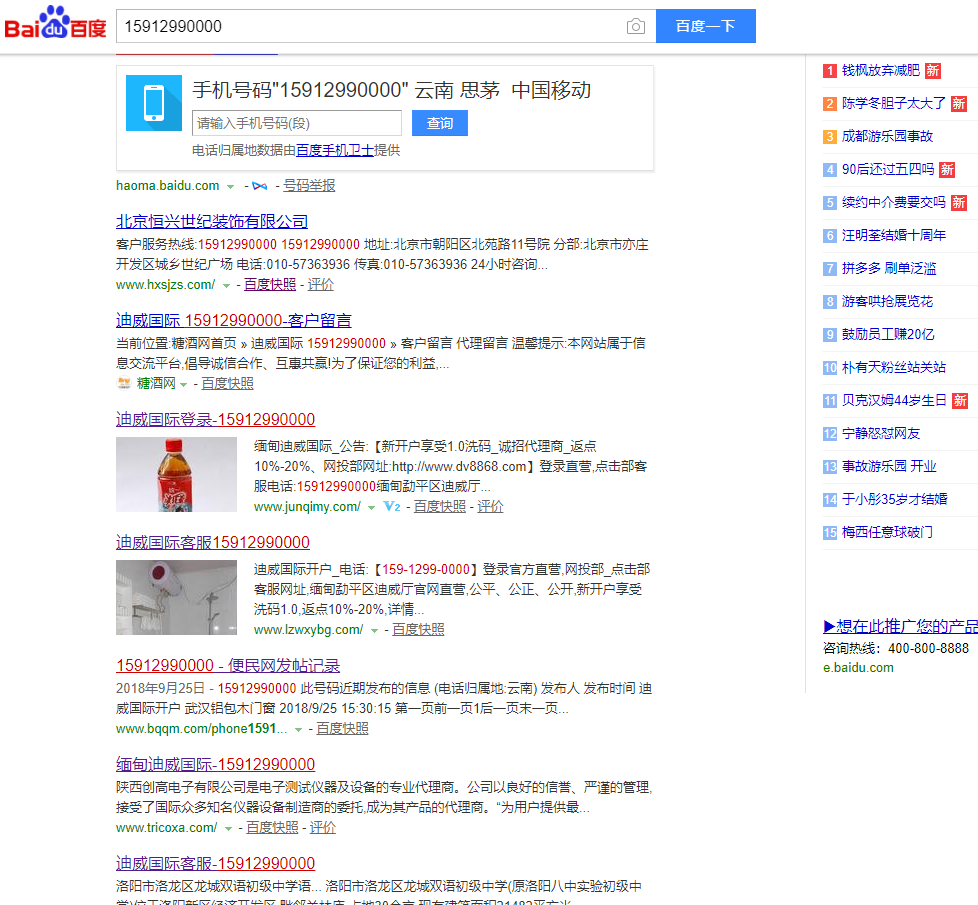Click the e.baidu.com link

coord(858,668)
